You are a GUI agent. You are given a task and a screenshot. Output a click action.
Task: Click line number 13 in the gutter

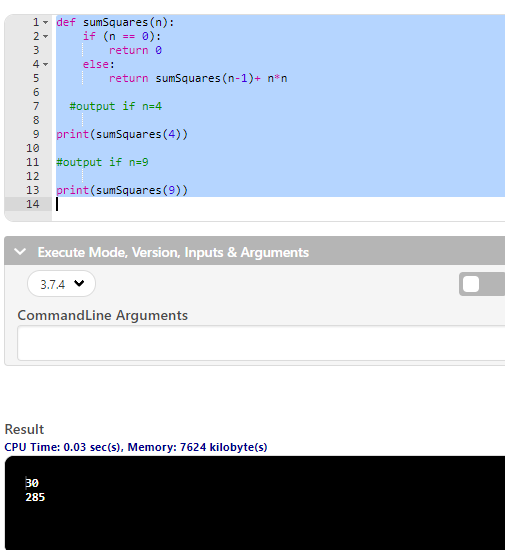click(33, 190)
